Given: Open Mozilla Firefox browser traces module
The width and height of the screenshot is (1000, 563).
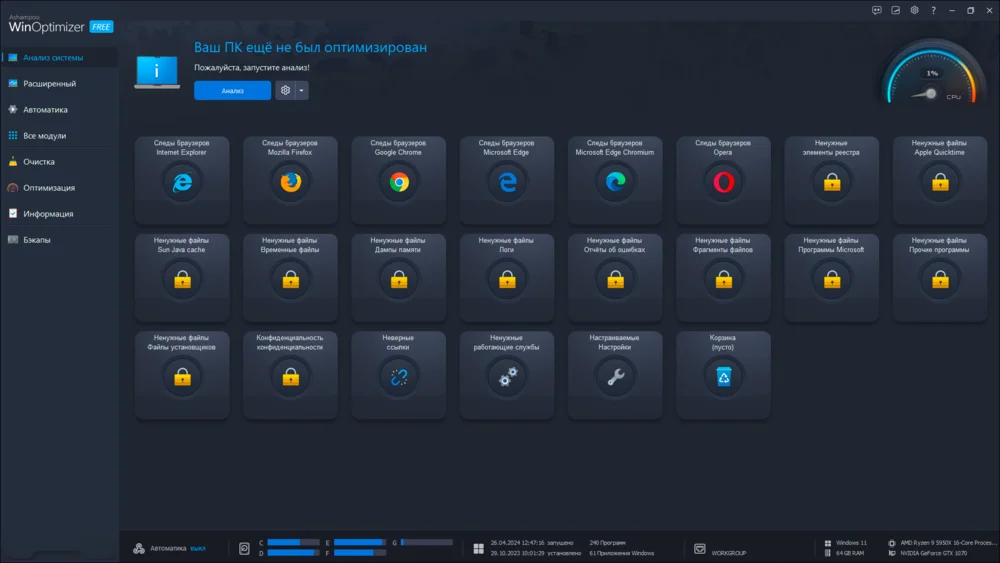Looking at the screenshot, I should click(x=290, y=180).
